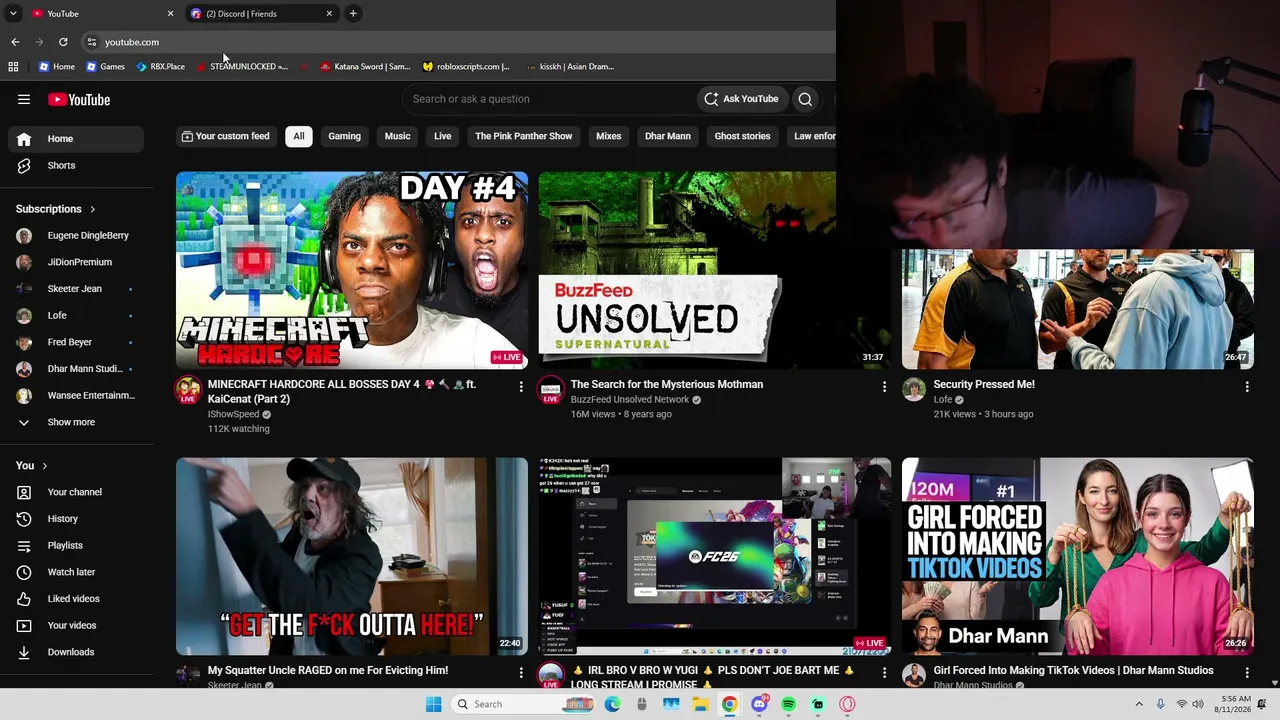Select the Gaming filter chip

[344, 136]
